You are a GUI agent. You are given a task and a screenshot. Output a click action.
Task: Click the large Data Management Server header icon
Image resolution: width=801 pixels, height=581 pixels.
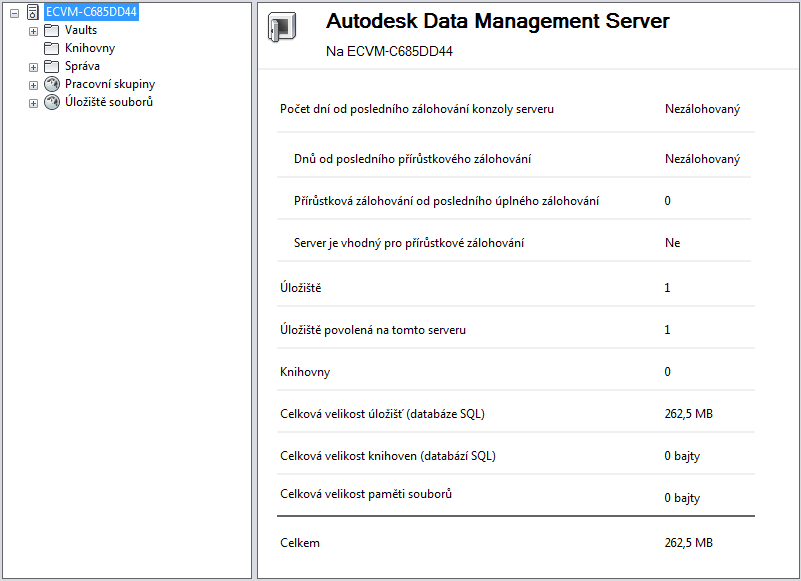282,28
